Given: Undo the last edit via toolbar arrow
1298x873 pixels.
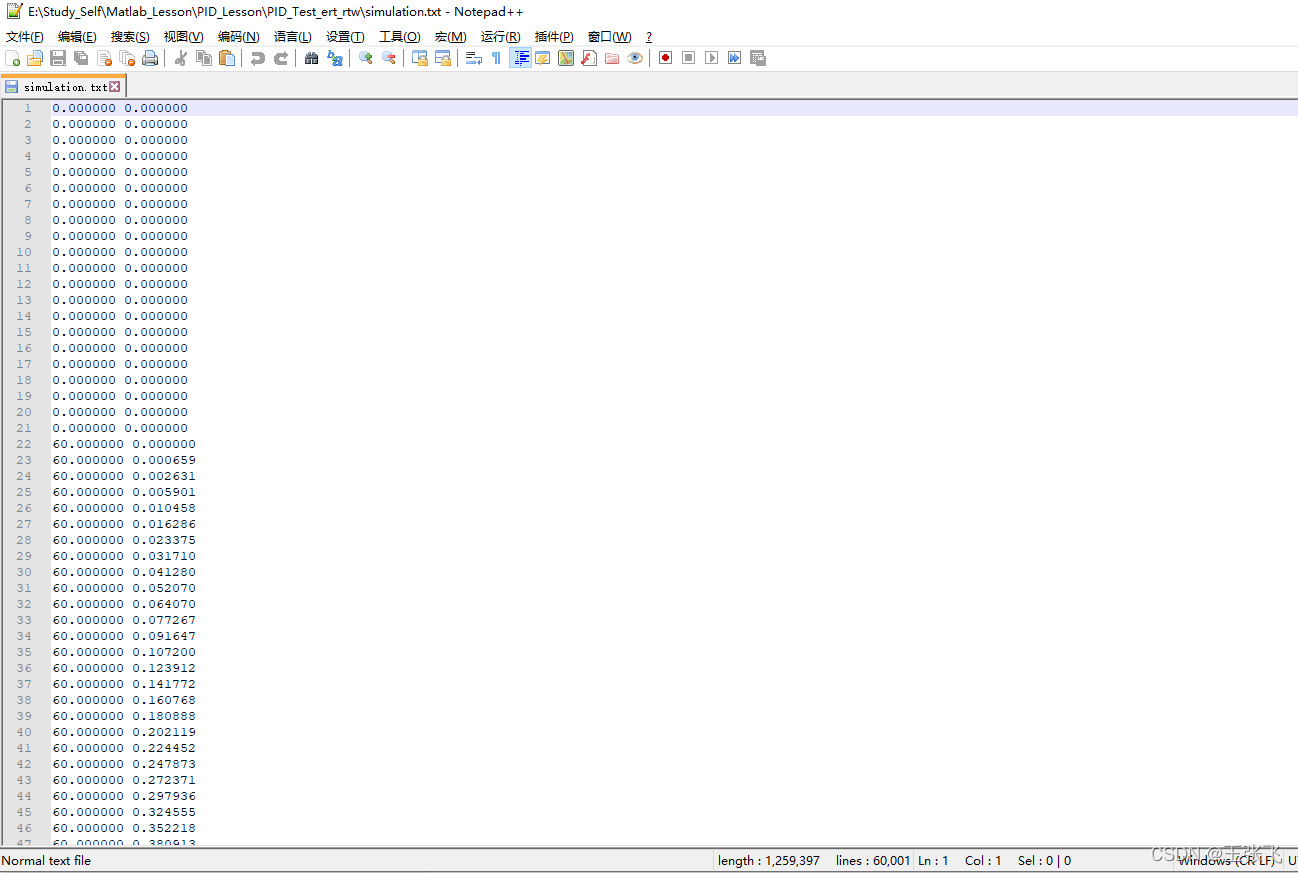Looking at the screenshot, I should pos(258,58).
